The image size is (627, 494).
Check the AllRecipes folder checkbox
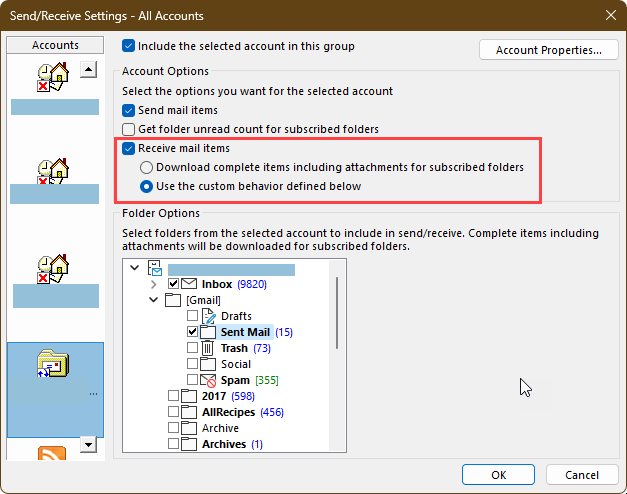(173, 412)
